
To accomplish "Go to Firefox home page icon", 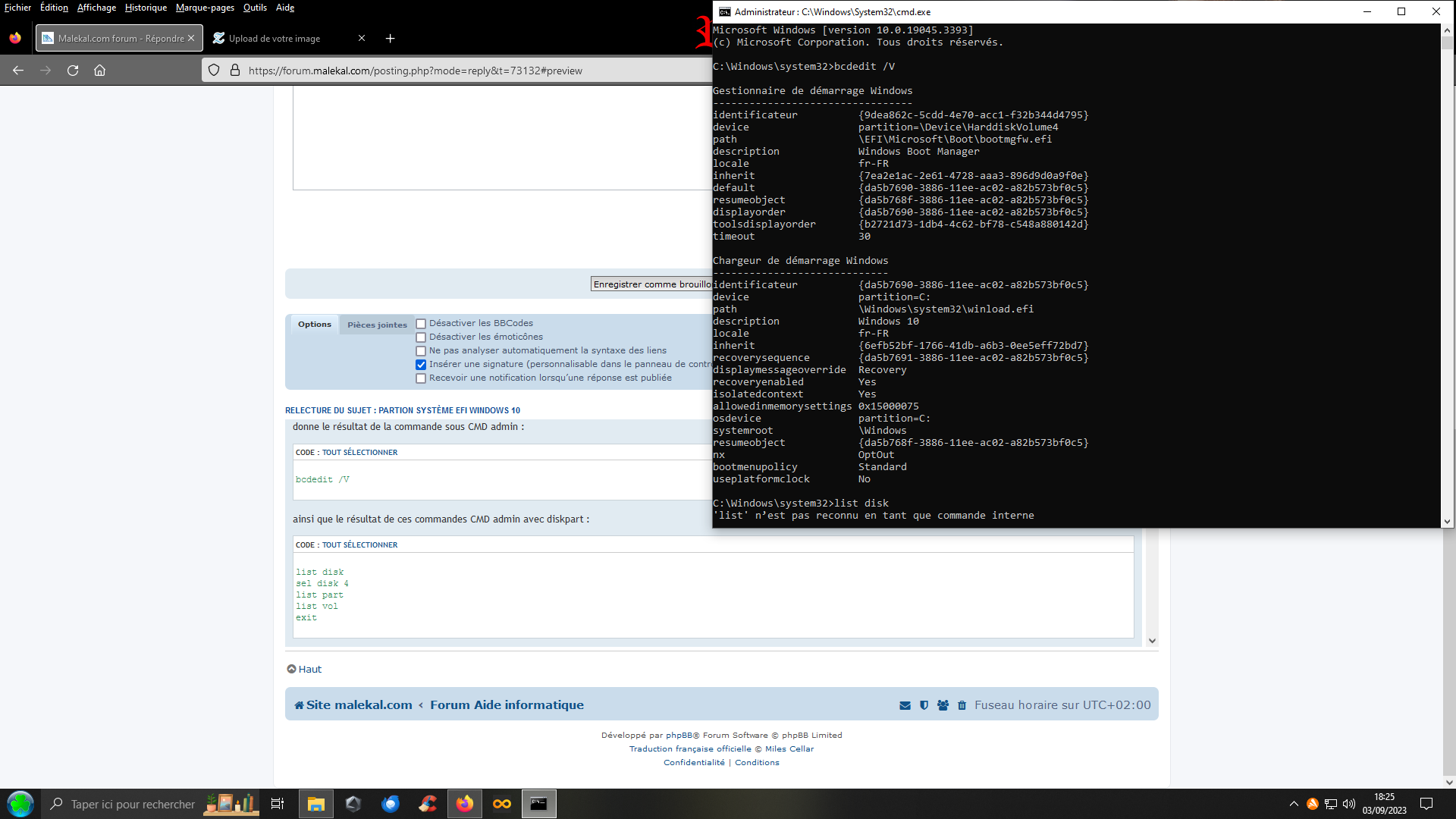I will (x=99, y=71).
